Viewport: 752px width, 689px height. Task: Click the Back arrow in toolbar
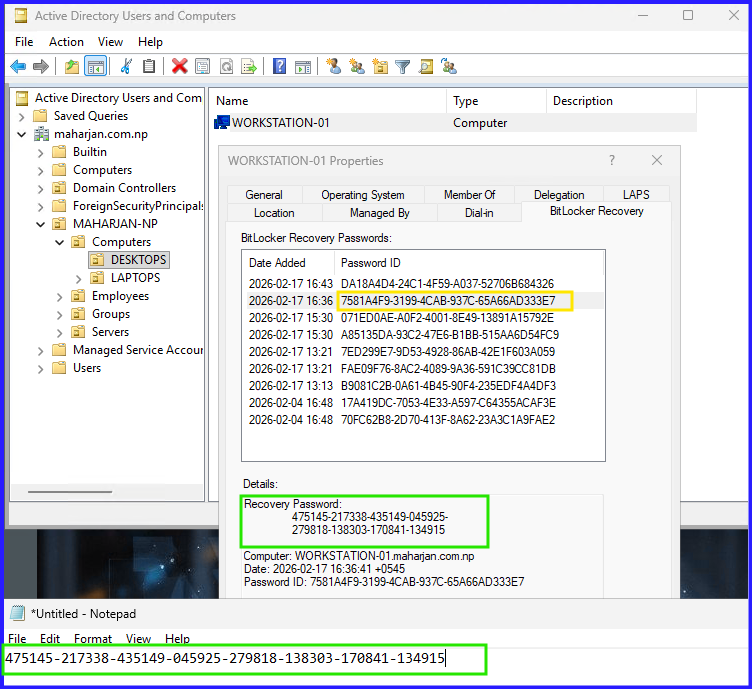click(18, 67)
